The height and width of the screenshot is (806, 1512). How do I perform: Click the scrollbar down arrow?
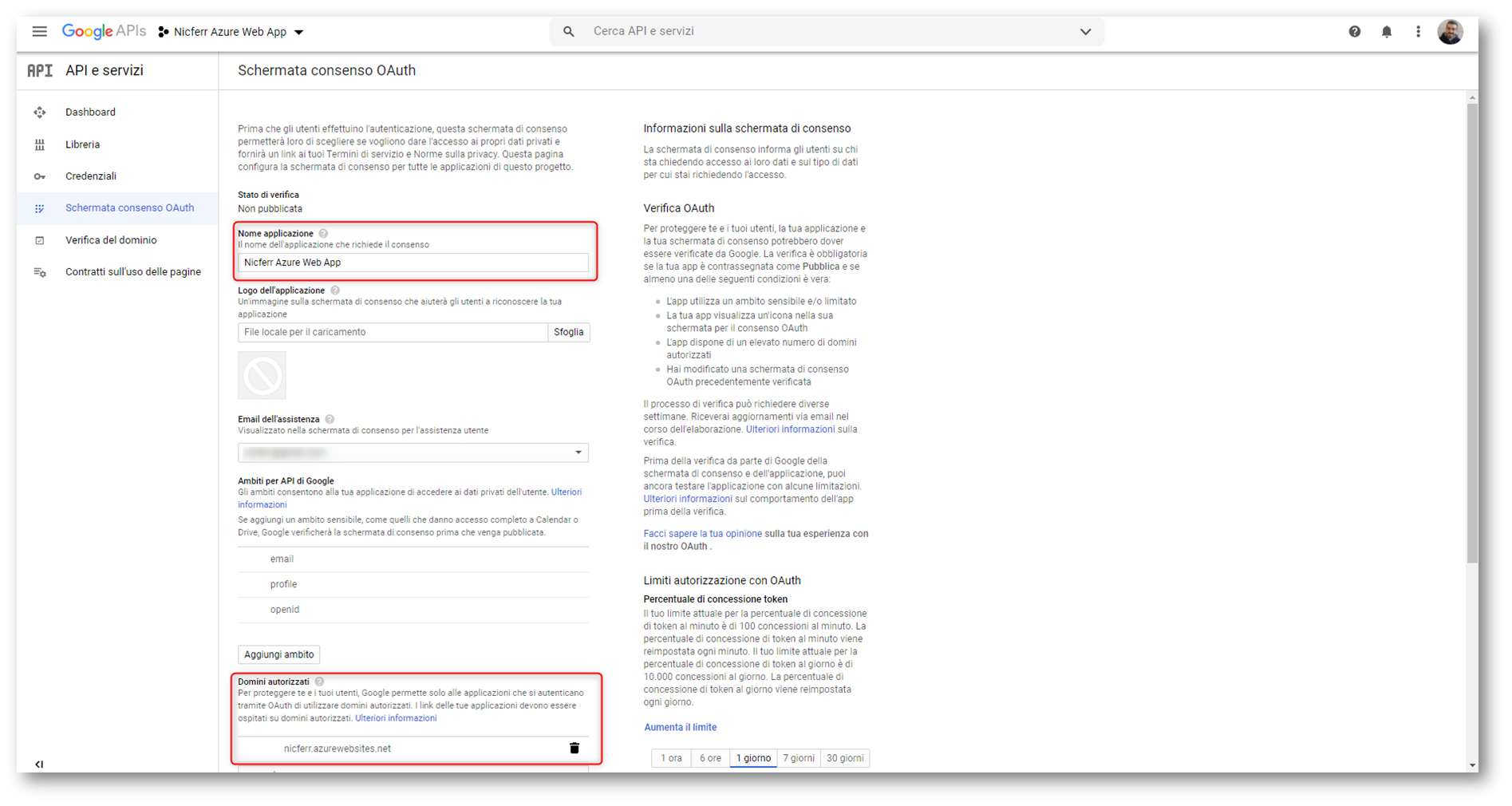pyautogui.click(x=1472, y=765)
